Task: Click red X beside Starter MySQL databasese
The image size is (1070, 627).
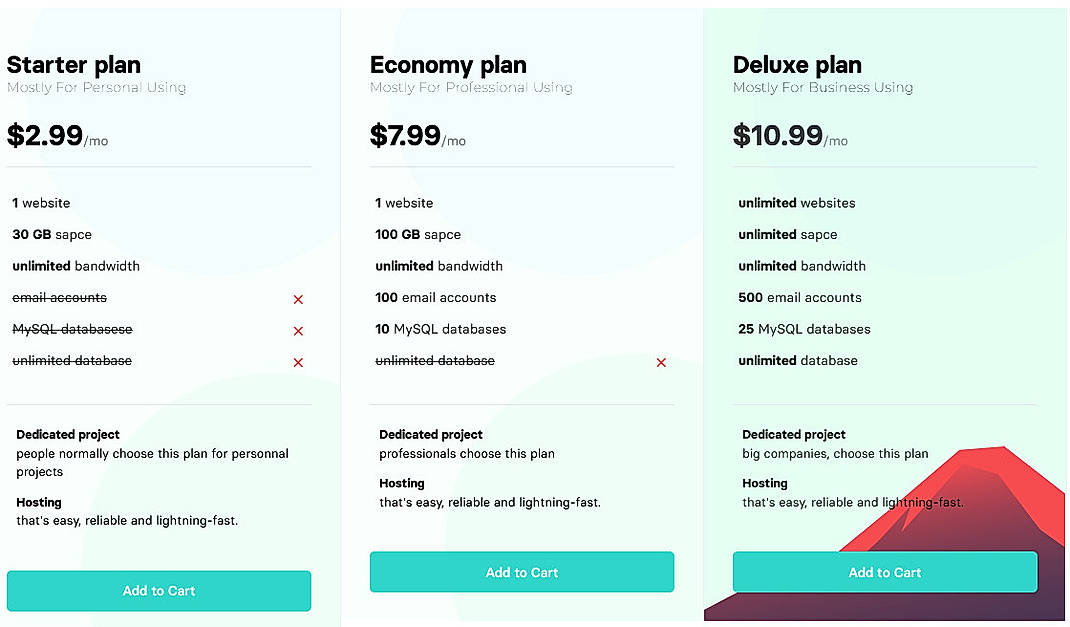Action: point(298,331)
